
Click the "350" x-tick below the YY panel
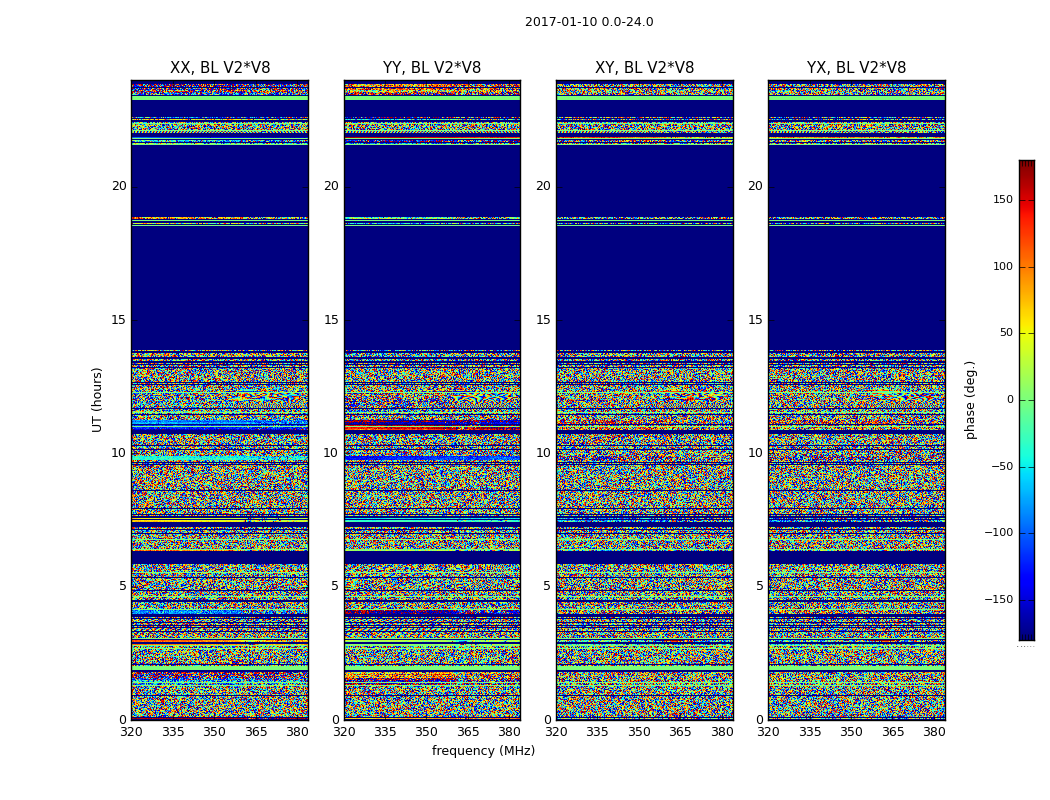point(427,732)
